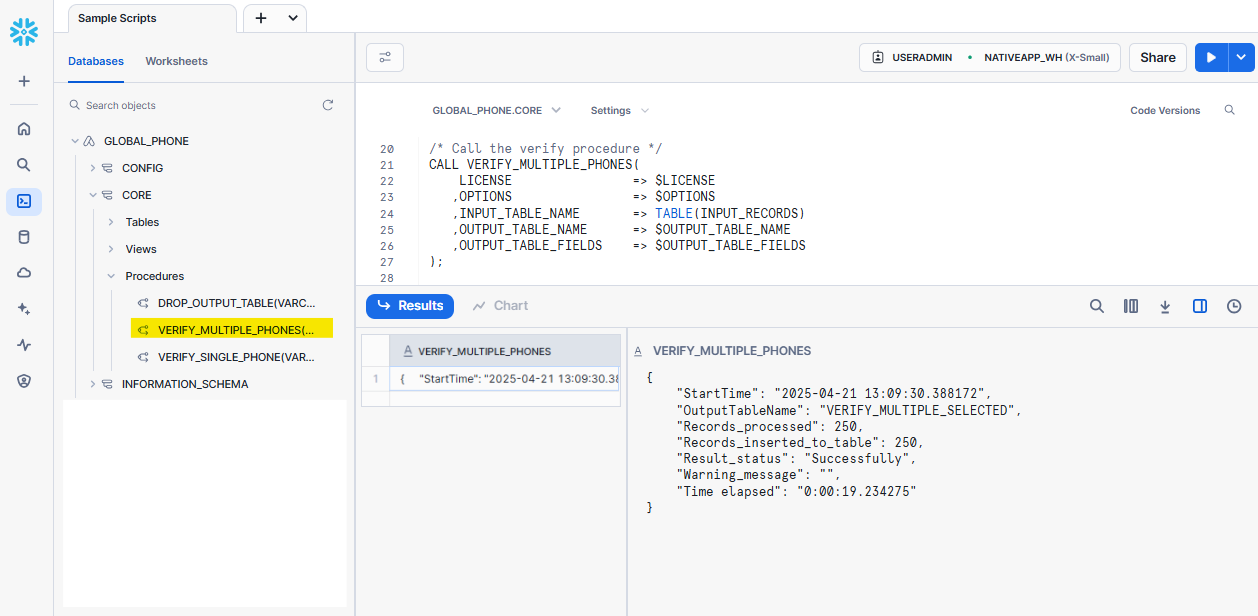Open GLOBAL_PHONE.CORE context dropdown
This screenshot has width=1258, height=616.
(496, 110)
